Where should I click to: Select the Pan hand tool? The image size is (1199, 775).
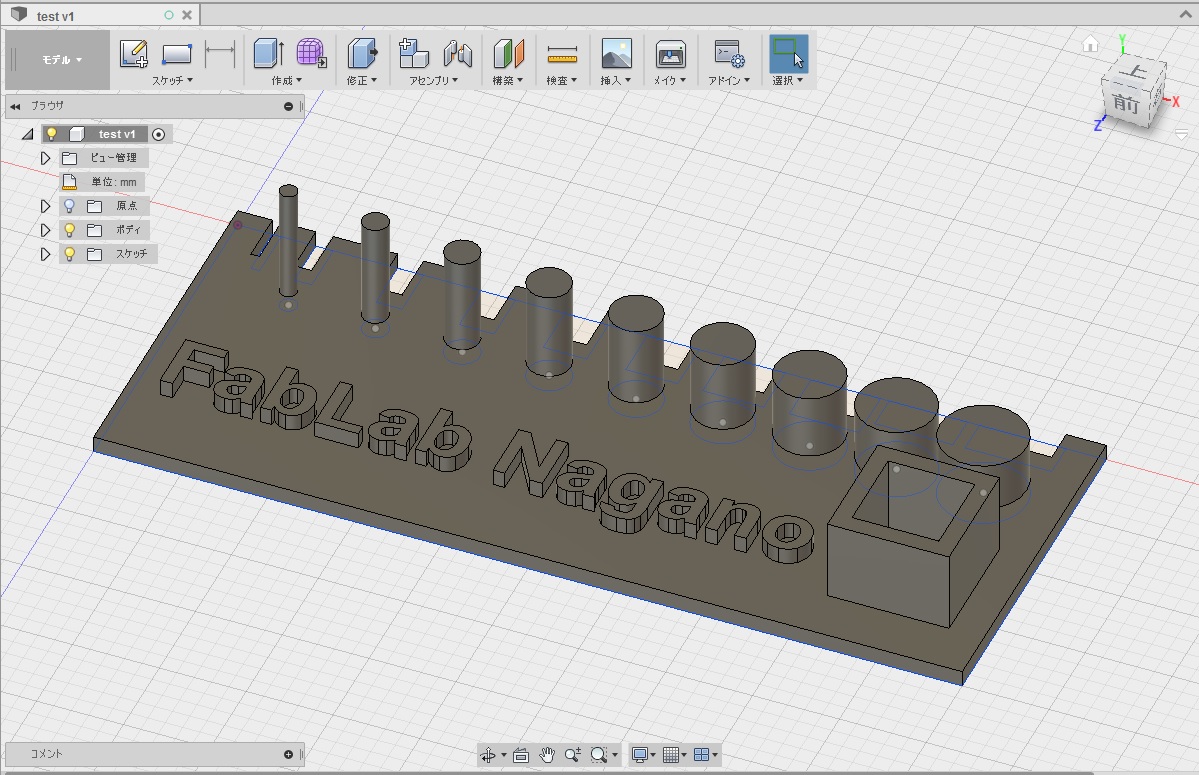546,755
